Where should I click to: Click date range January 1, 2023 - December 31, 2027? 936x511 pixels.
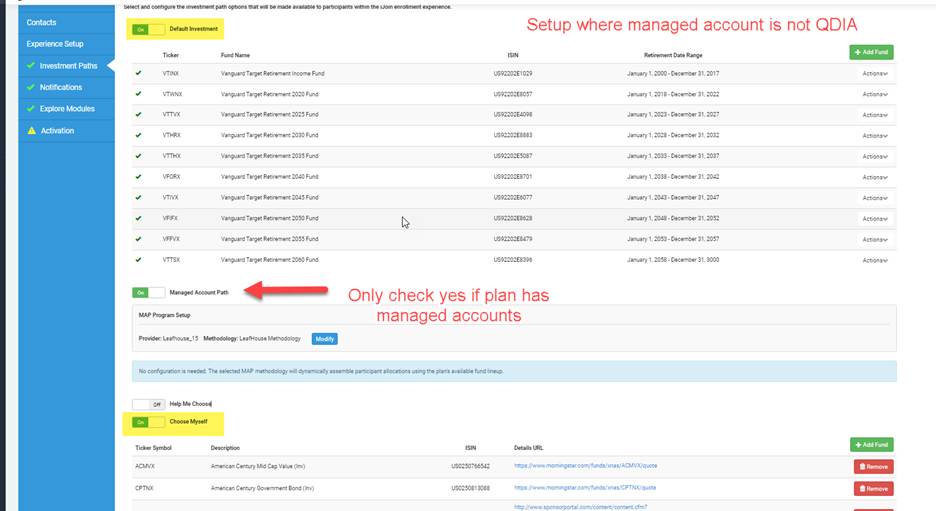[673, 115]
